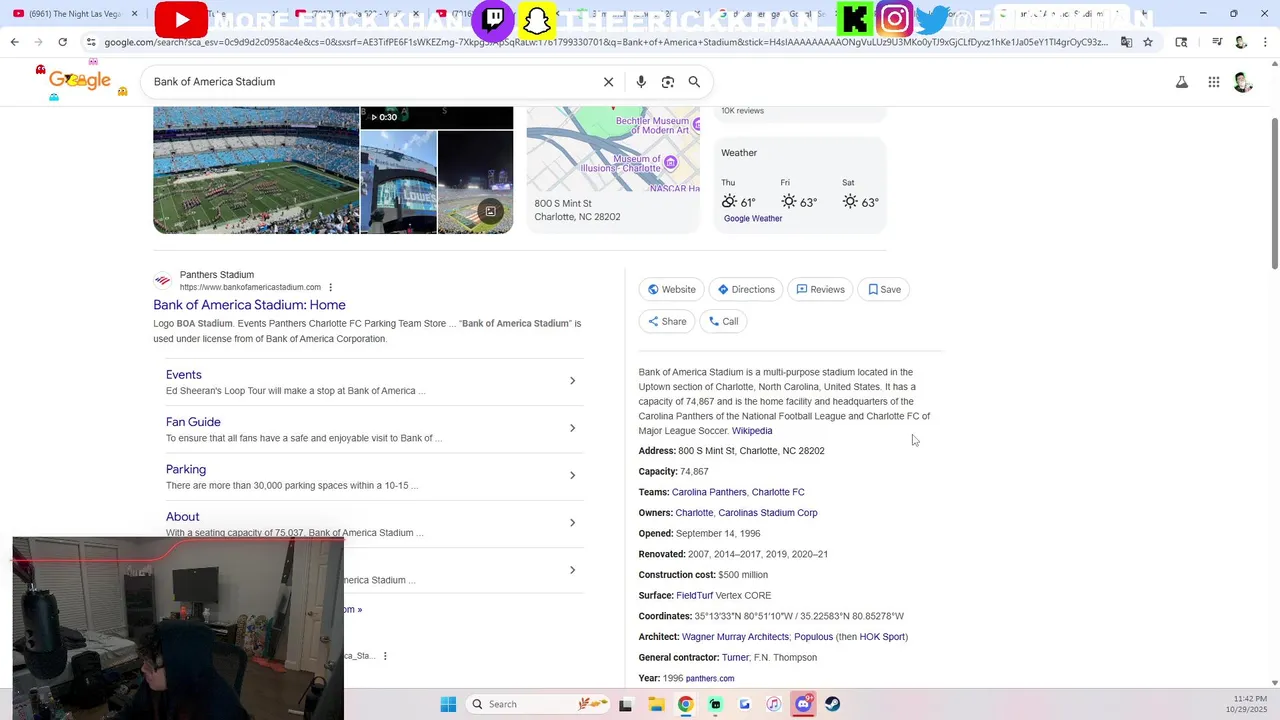Open the Google apps grid

(x=1214, y=82)
